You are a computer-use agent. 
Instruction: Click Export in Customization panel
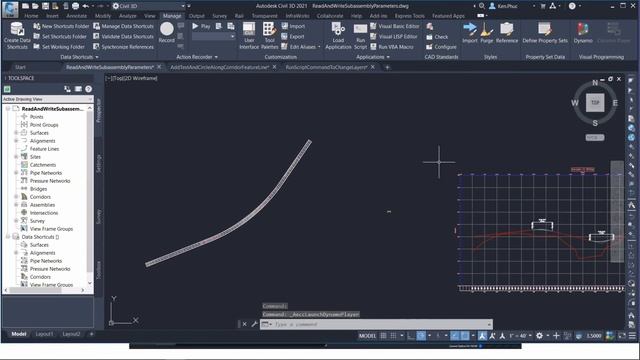pyautogui.click(x=293, y=36)
